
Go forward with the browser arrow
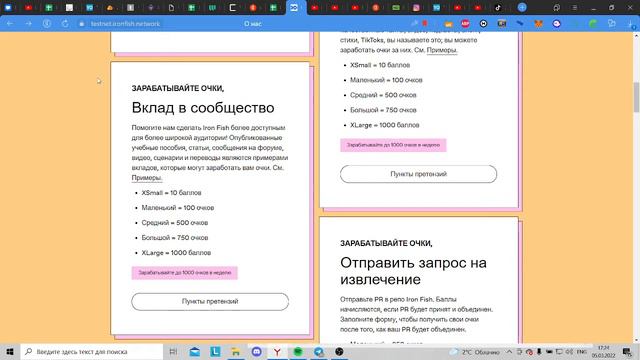[x=28, y=24]
